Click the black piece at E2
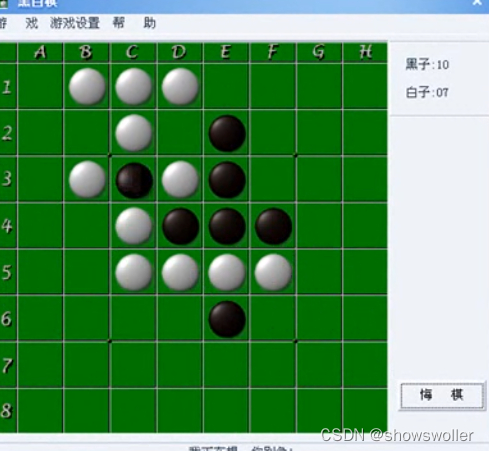The height and width of the screenshot is (451, 489). point(227,134)
